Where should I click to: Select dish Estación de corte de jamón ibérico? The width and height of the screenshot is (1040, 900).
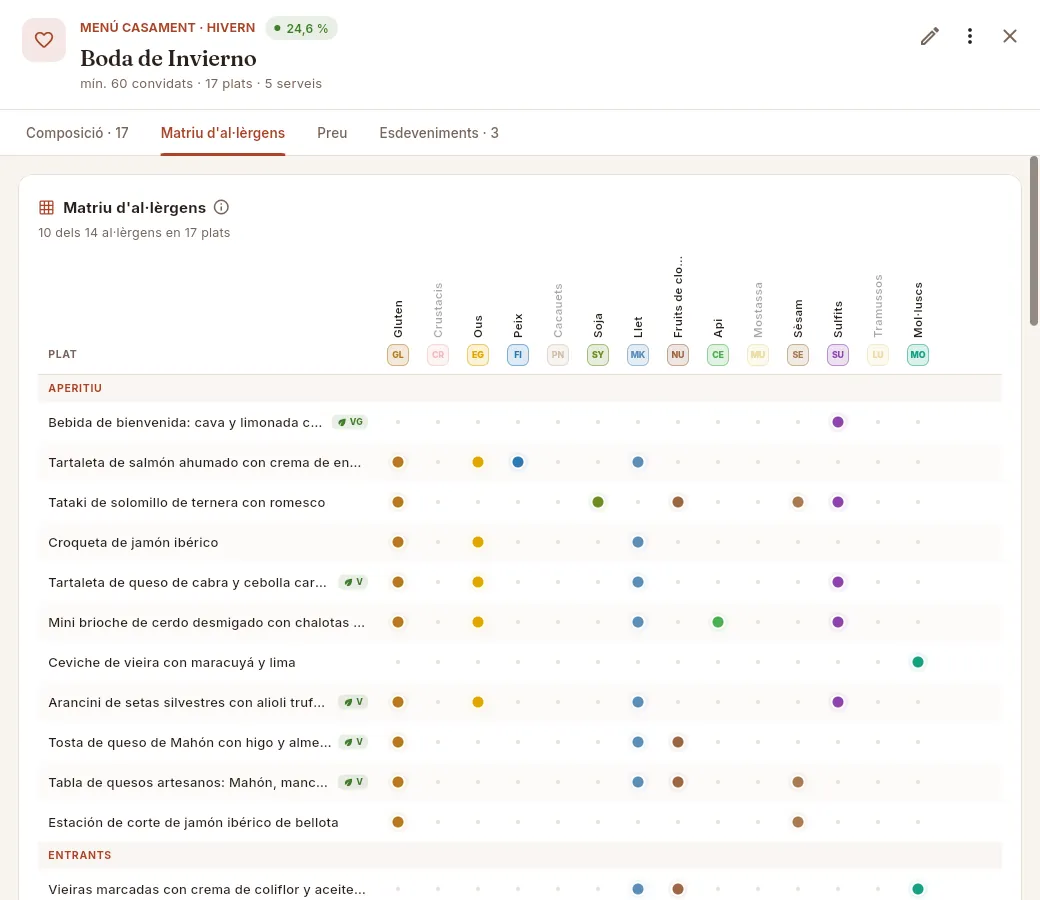tap(194, 822)
